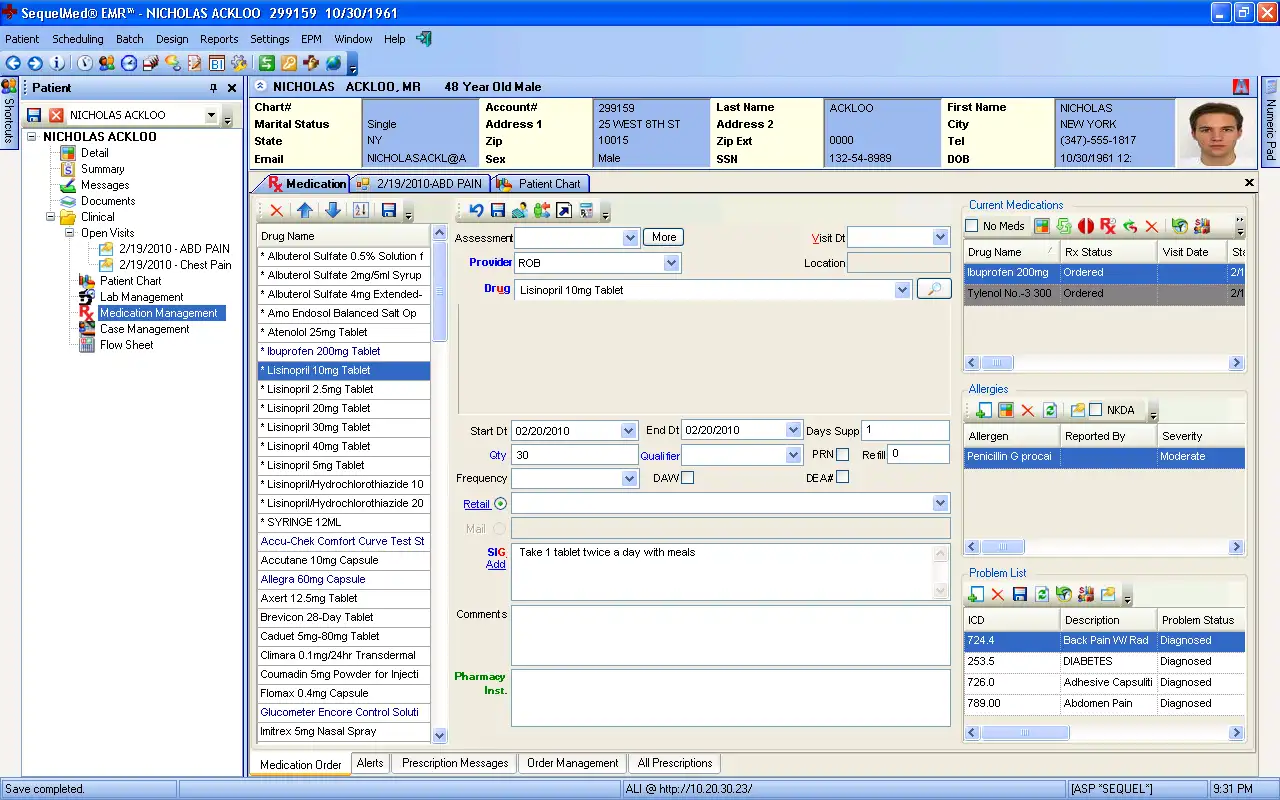Check the NKDA checkbox in Allergies
Viewport: 1280px width, 800px height.
pyautogui.click(x=1095, y=410)
